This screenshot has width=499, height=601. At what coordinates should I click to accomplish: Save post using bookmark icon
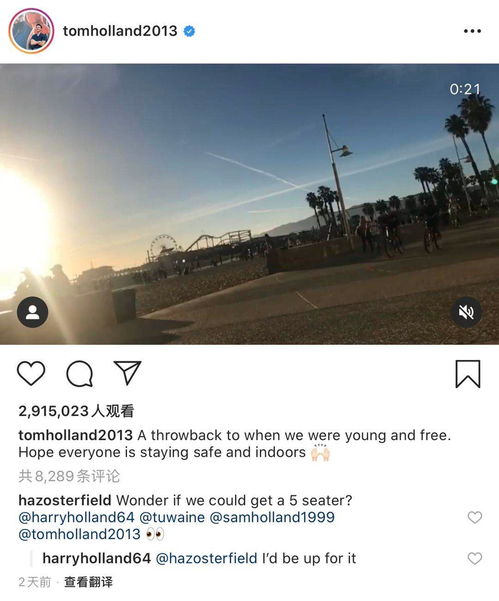point(468,374)
